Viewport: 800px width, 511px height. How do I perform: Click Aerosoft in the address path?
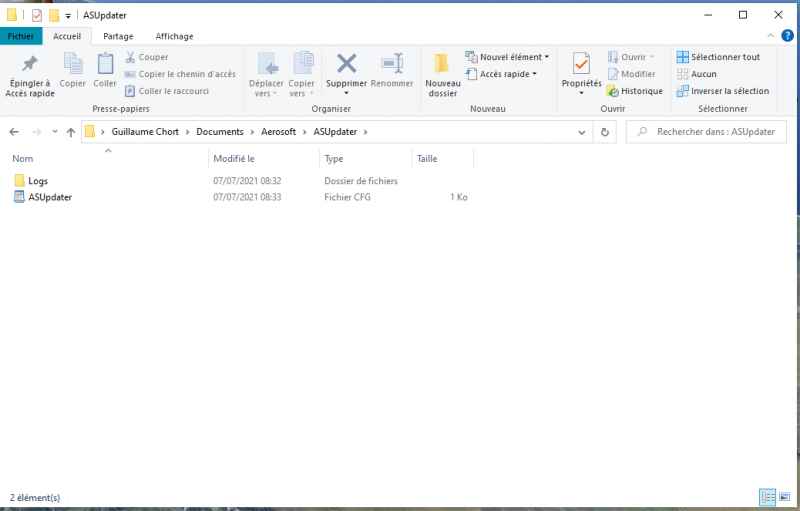click(279, 132)
